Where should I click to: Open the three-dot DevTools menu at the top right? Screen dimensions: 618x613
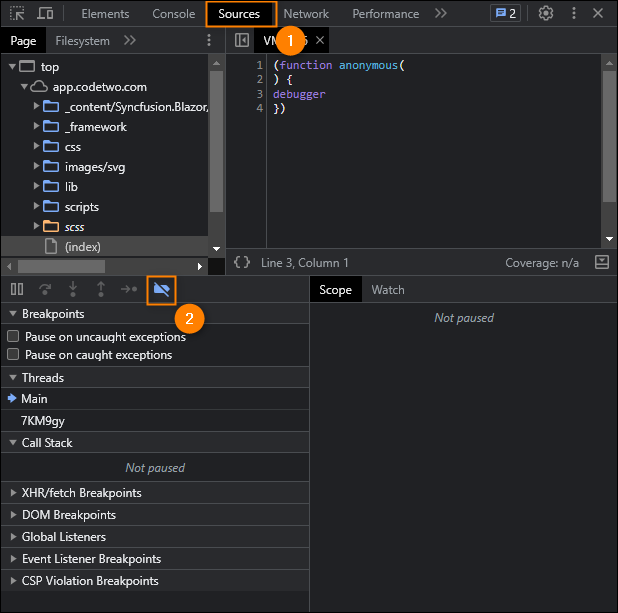tap(573, 13)
